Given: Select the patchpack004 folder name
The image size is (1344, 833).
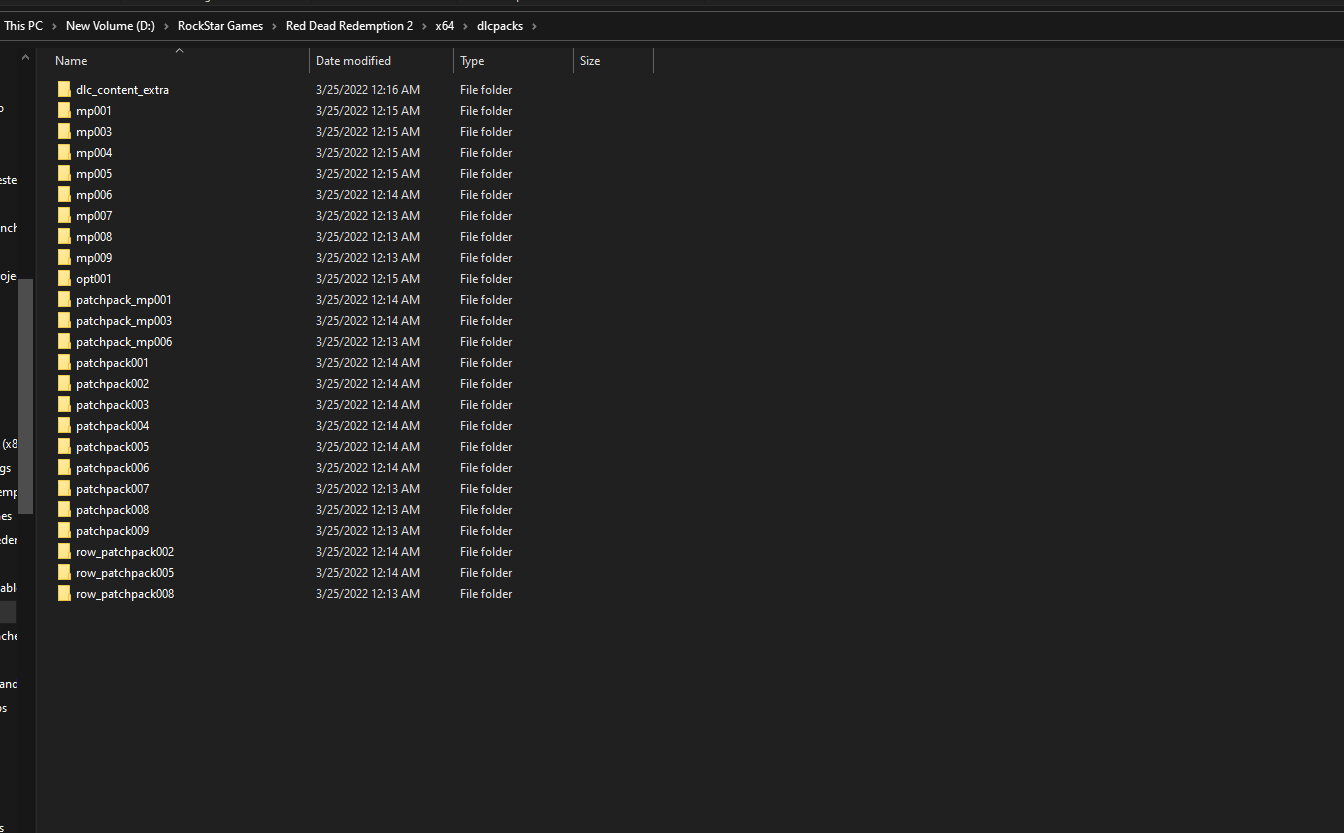Looking at the screenshot, I should pos(112,426).
